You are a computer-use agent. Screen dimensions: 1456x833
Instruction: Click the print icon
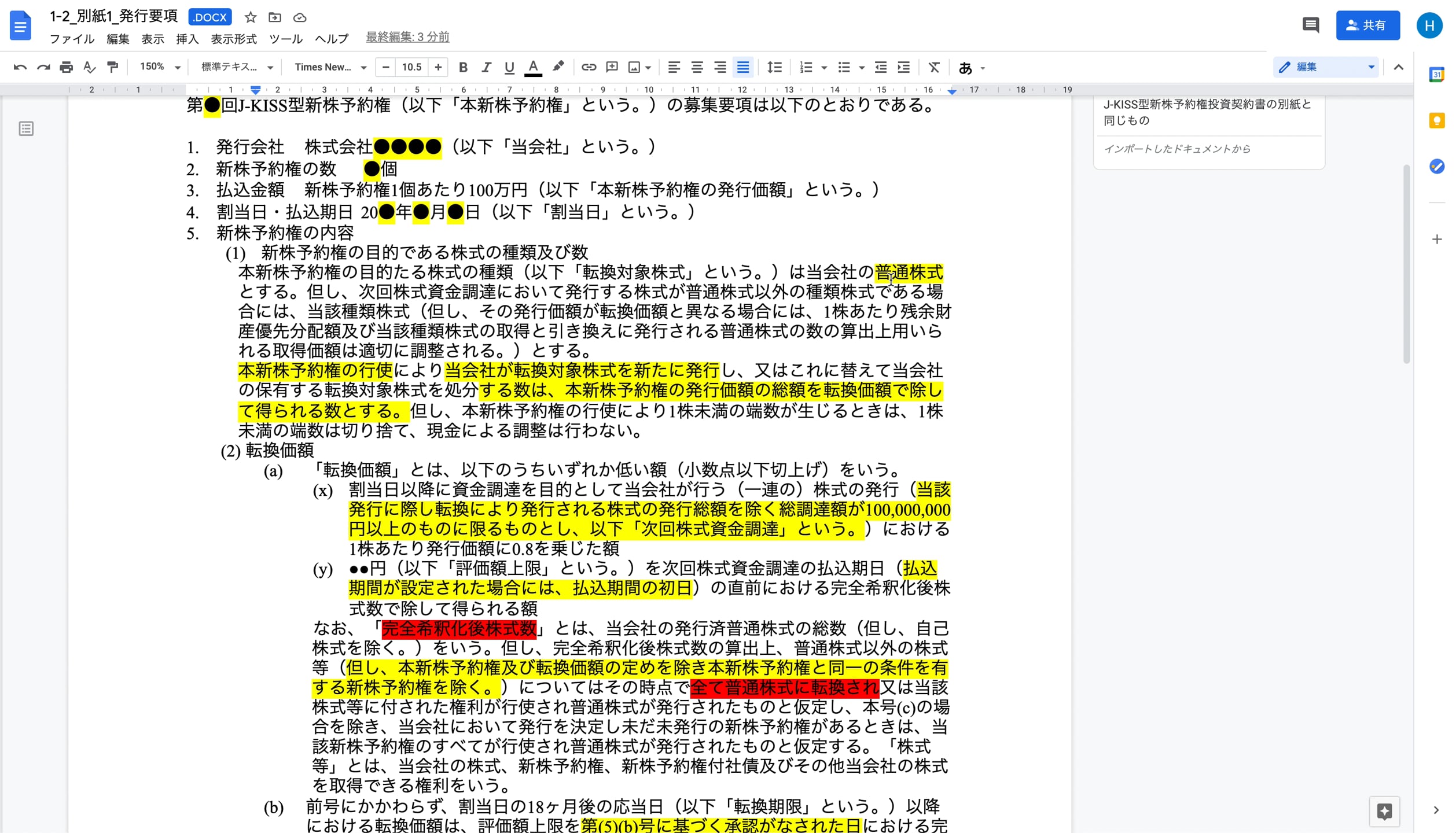click(x=66, y=67)
